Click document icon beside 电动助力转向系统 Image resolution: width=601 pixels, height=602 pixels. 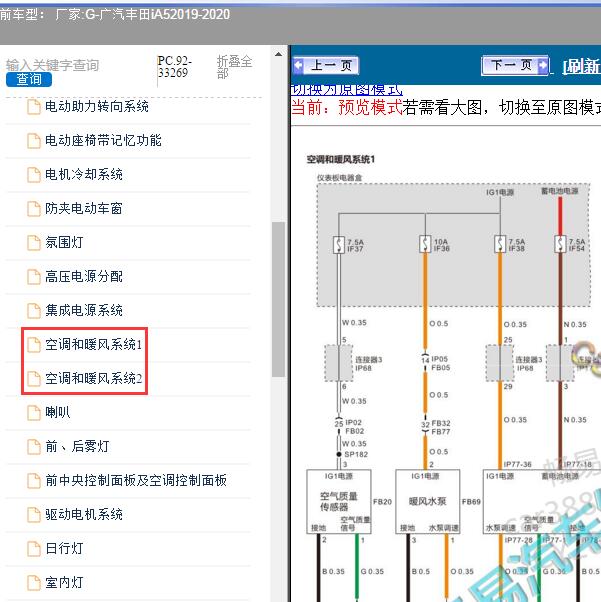[34, 107]
